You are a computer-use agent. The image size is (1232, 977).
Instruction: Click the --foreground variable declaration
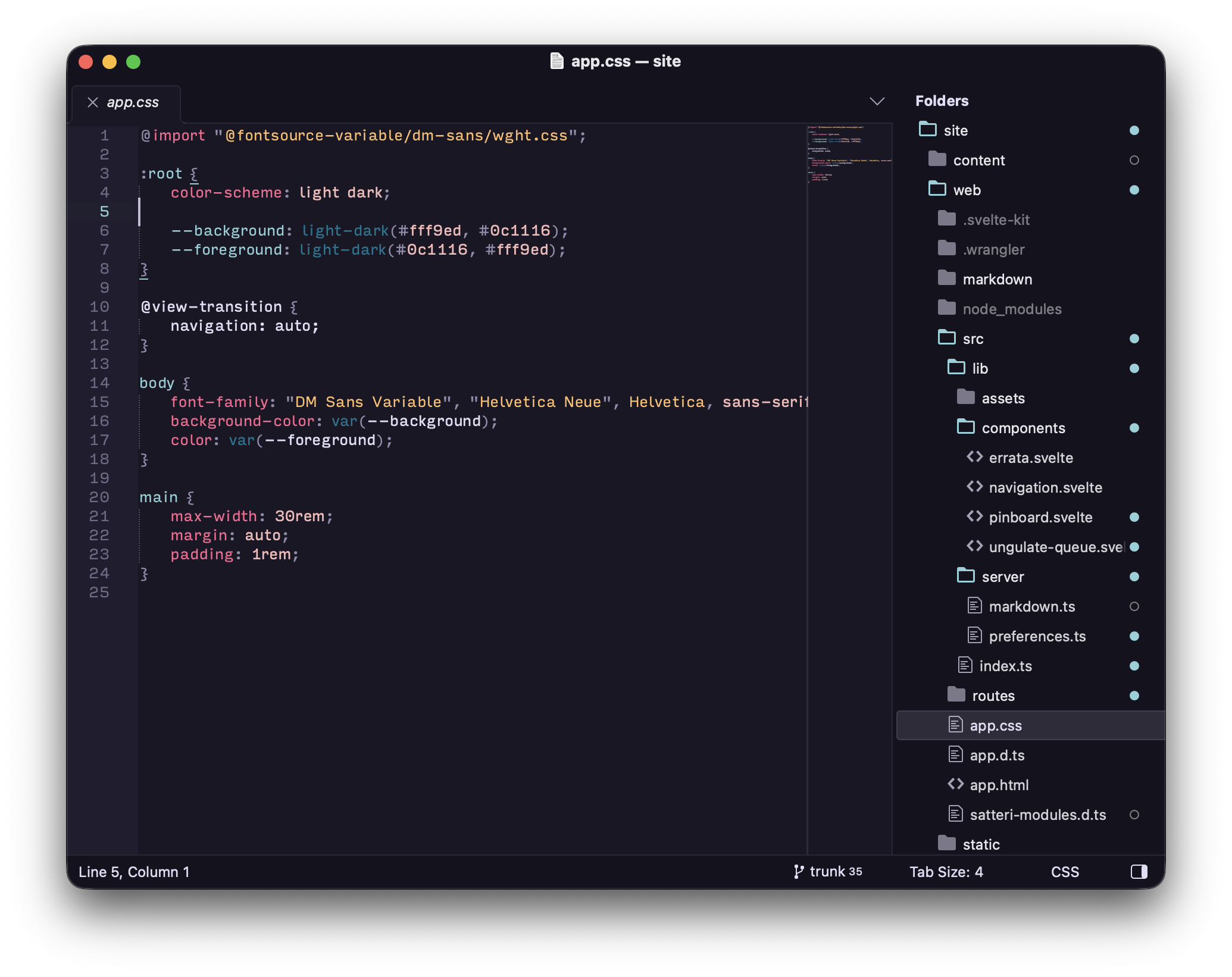368,250
